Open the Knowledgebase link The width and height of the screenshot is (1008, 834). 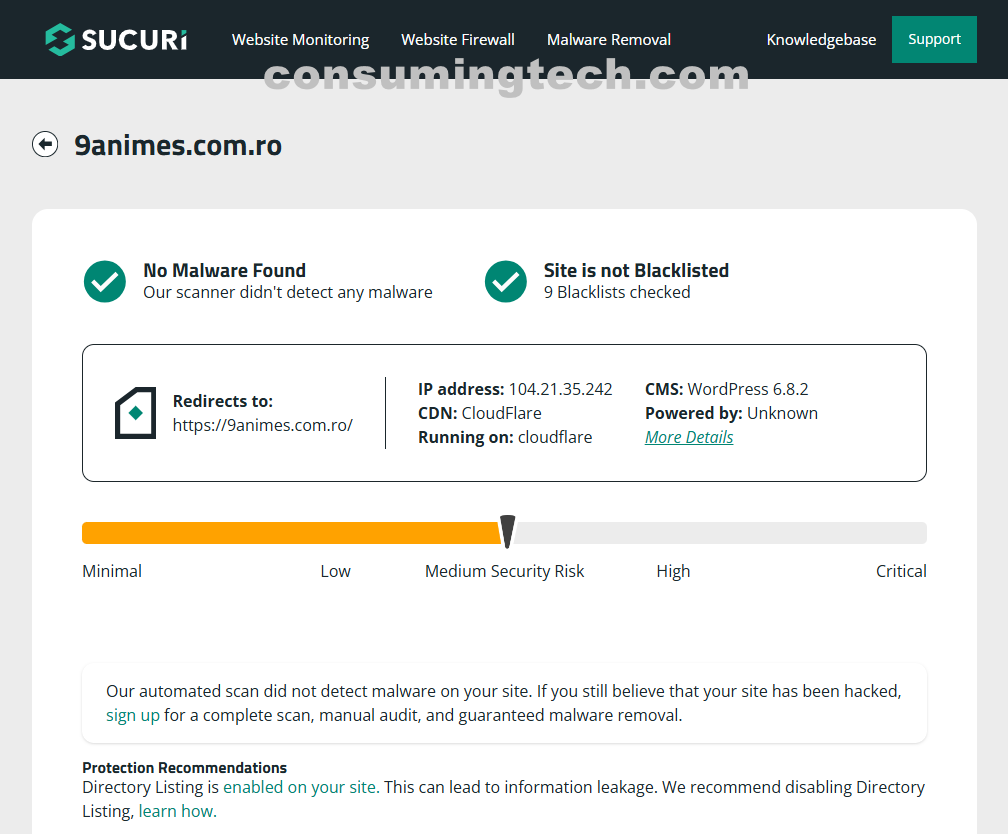click(821, 40)
